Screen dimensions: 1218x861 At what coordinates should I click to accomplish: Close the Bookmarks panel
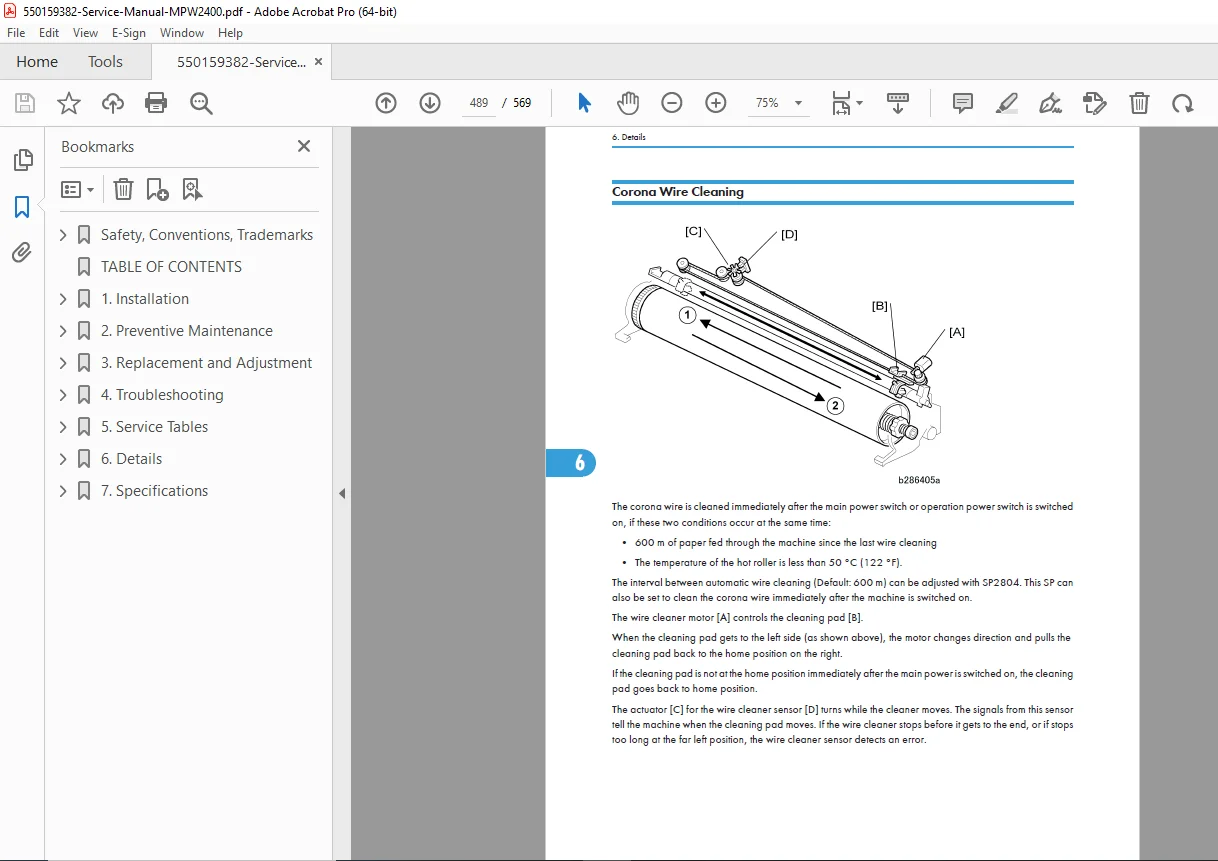coord(304,146)
